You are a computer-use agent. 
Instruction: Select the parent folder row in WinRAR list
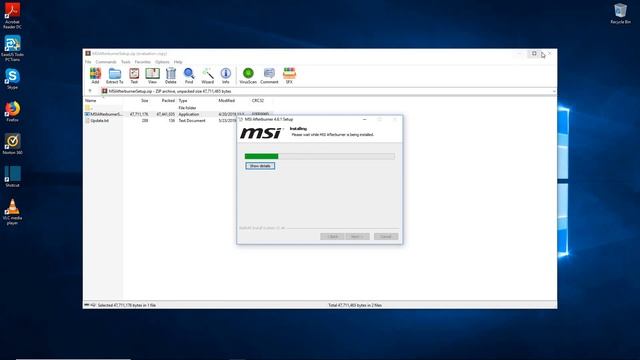(178, 108)
